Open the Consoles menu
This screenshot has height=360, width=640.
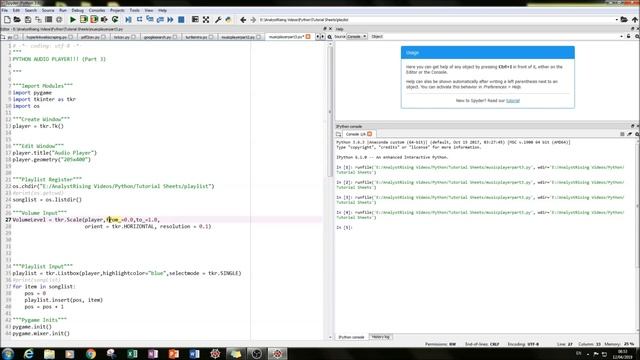(97, 10)
